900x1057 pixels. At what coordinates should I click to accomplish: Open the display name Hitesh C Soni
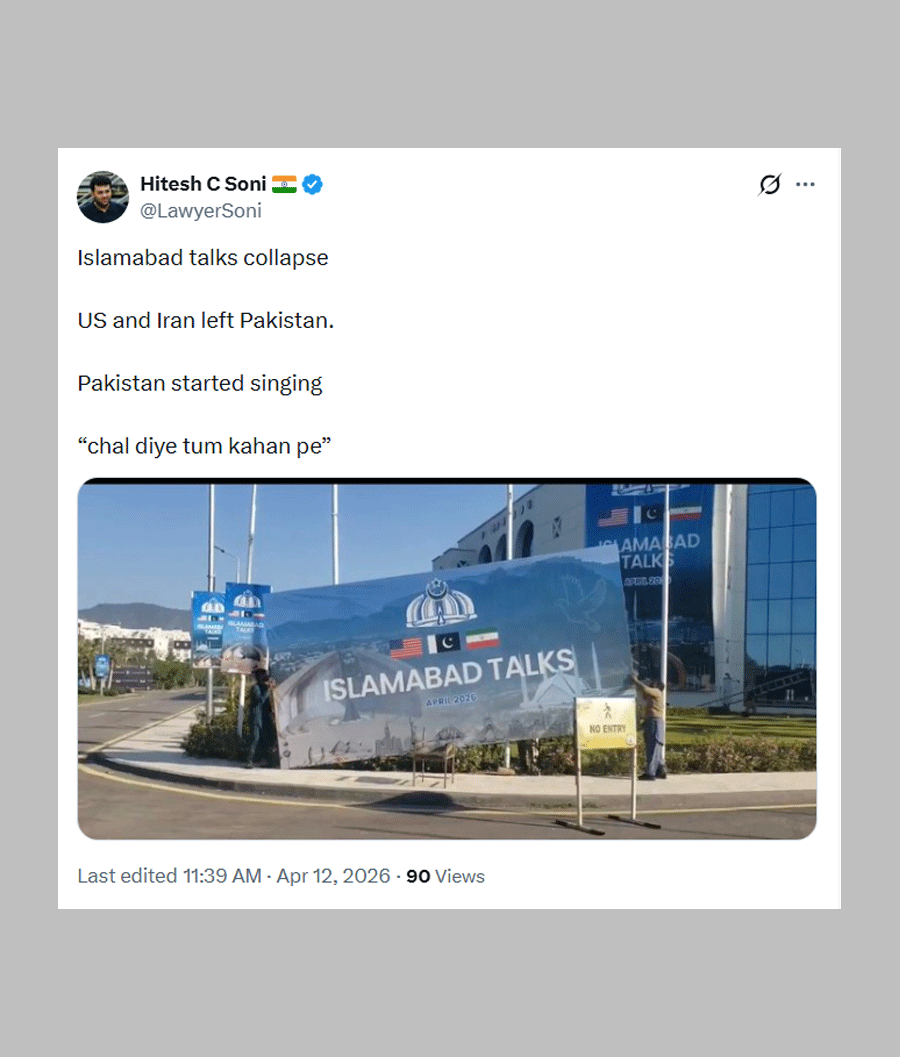203,184
